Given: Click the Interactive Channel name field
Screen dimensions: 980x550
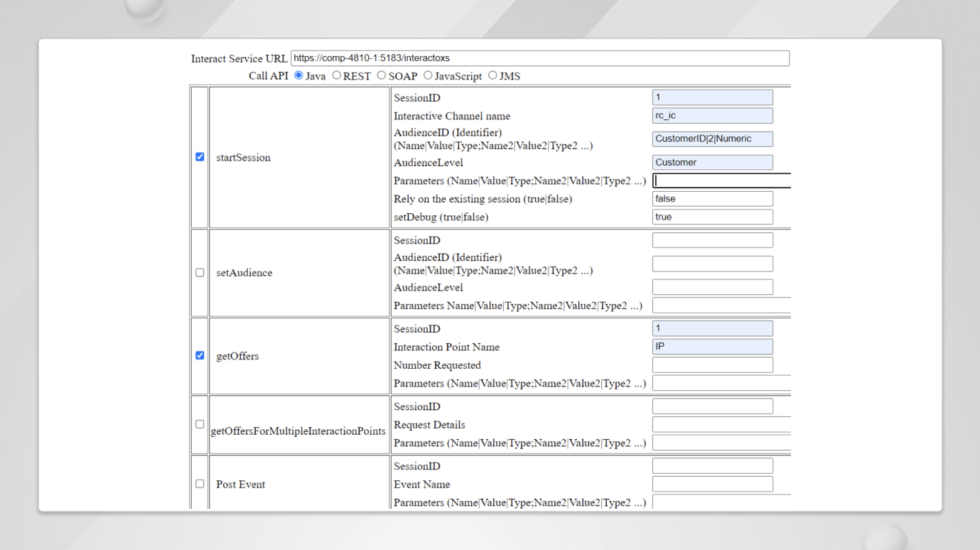Looking at the screenshot, I should [x=712, y=116].
